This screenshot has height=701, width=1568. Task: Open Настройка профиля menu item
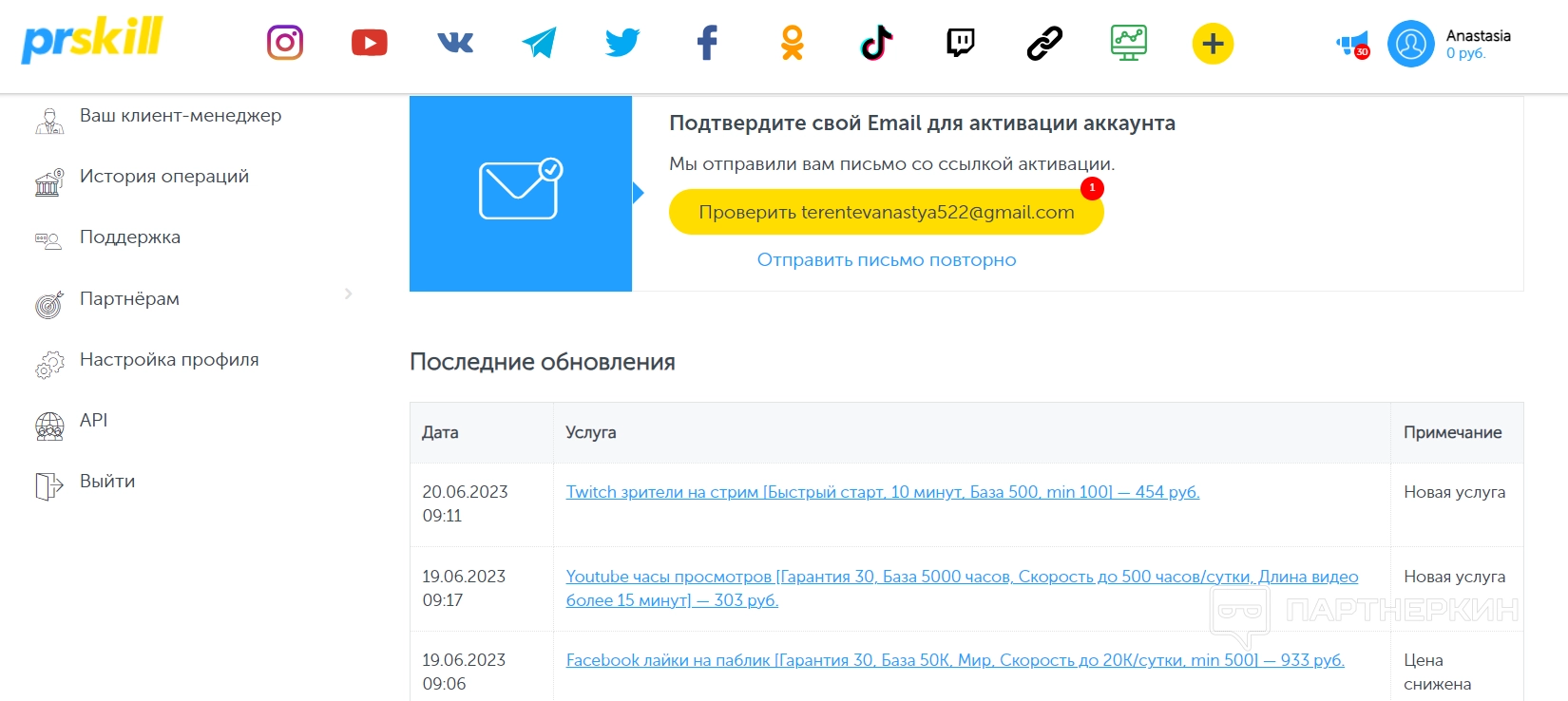point(169,359)
